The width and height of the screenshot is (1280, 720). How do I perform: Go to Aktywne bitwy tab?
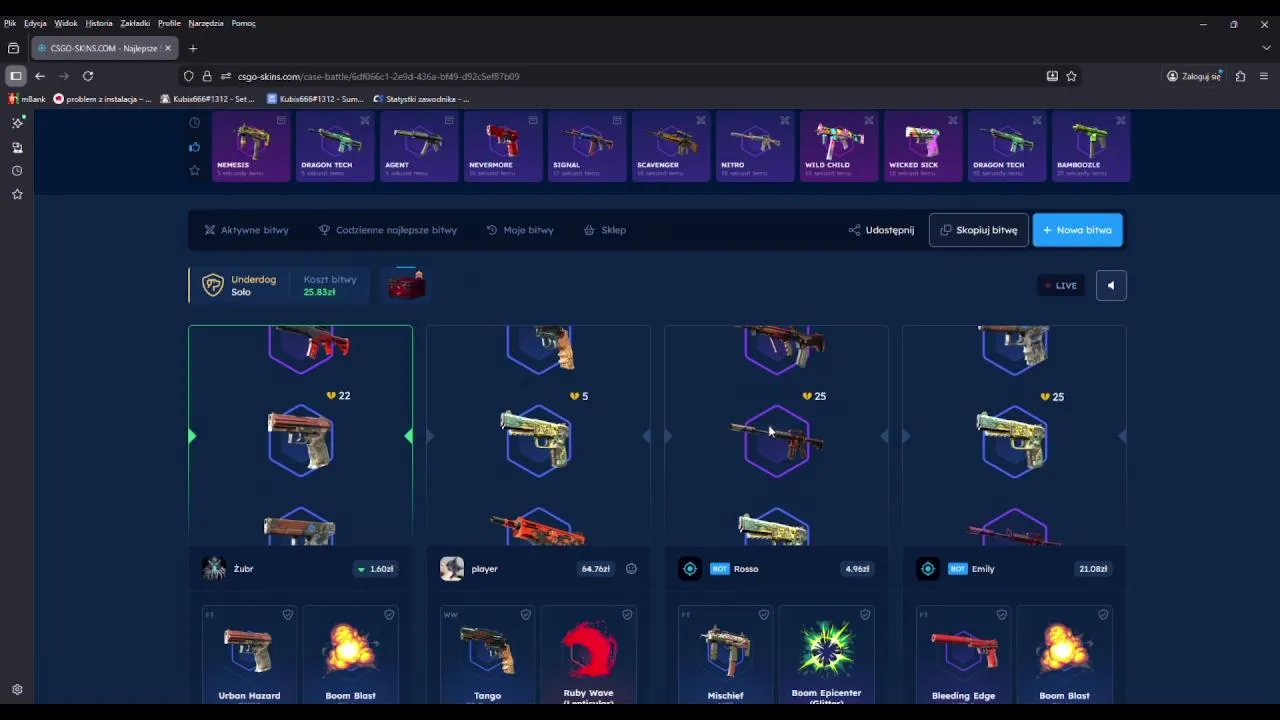246,230
